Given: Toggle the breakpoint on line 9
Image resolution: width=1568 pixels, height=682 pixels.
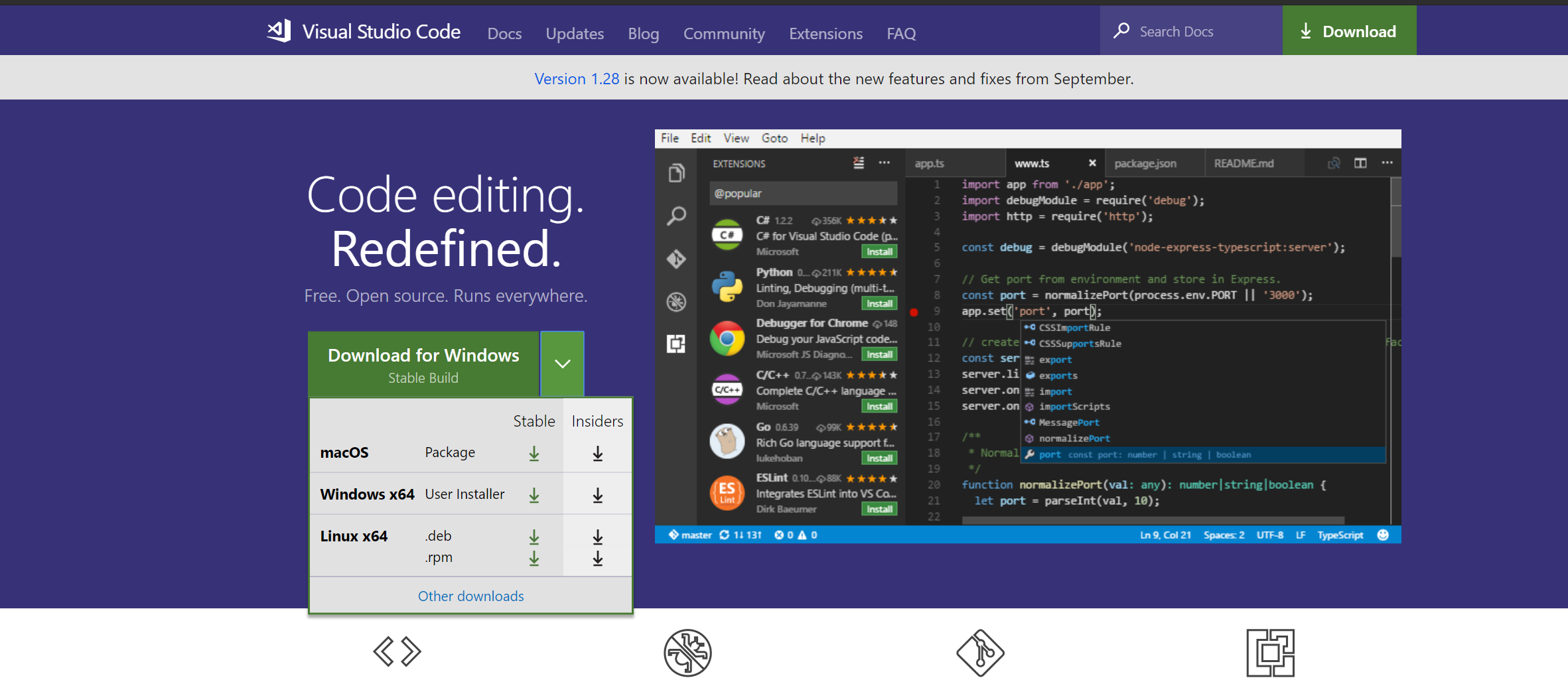Looking at the screenshot, I should coord(914,312).
